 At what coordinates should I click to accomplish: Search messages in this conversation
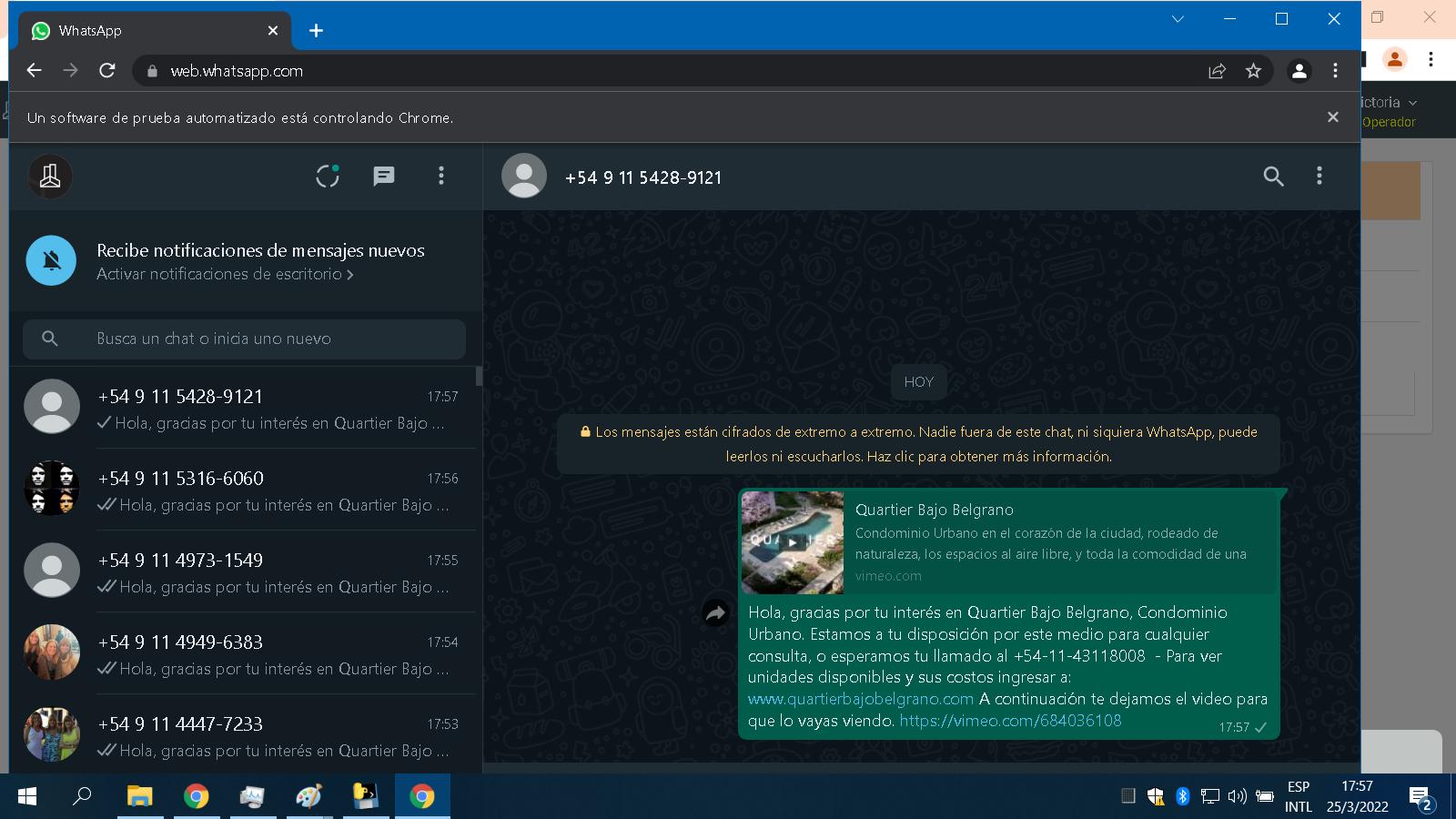point(1274,177)
